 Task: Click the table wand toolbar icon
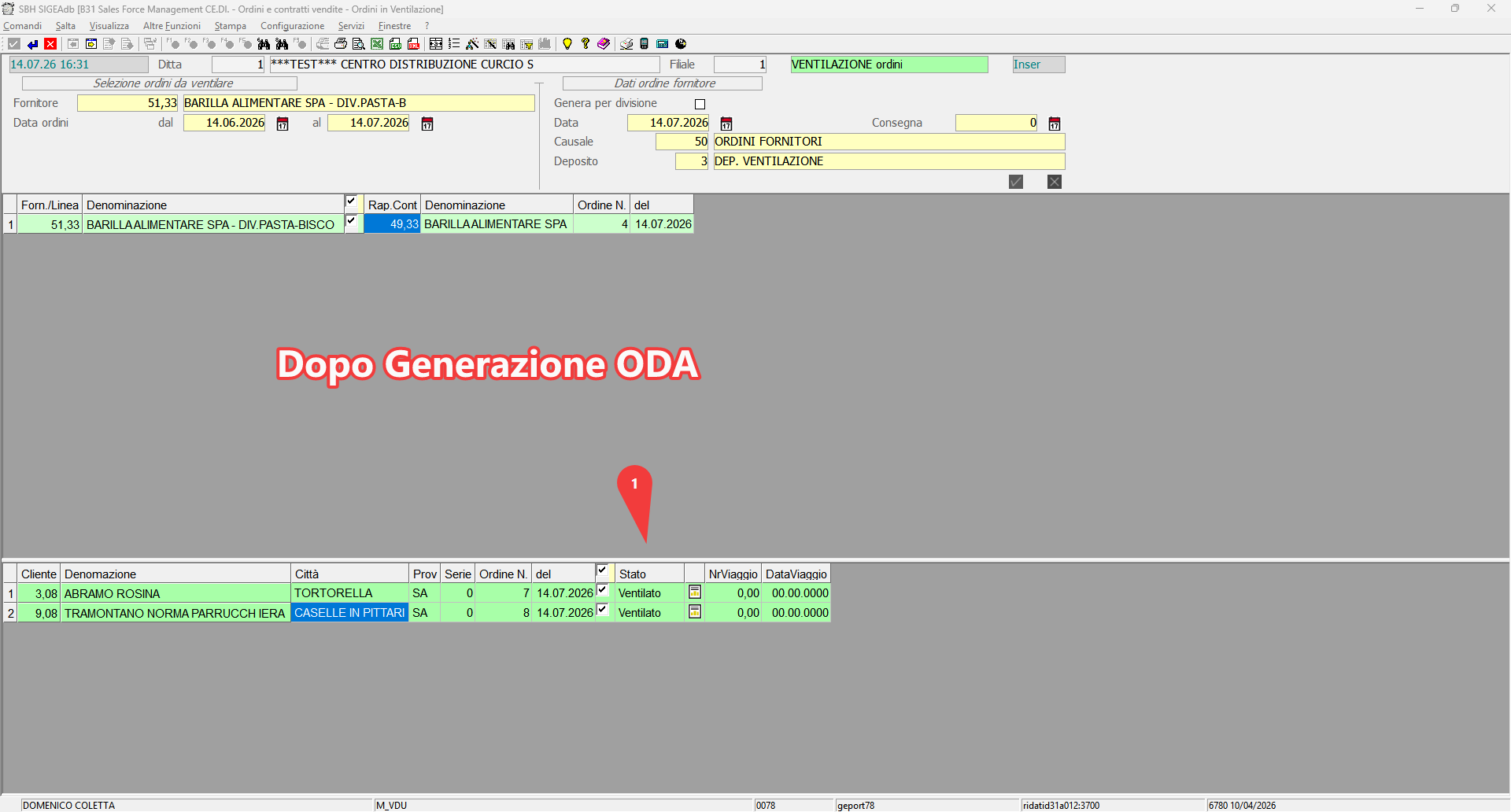pyautogui.click(x=490, y=44)
